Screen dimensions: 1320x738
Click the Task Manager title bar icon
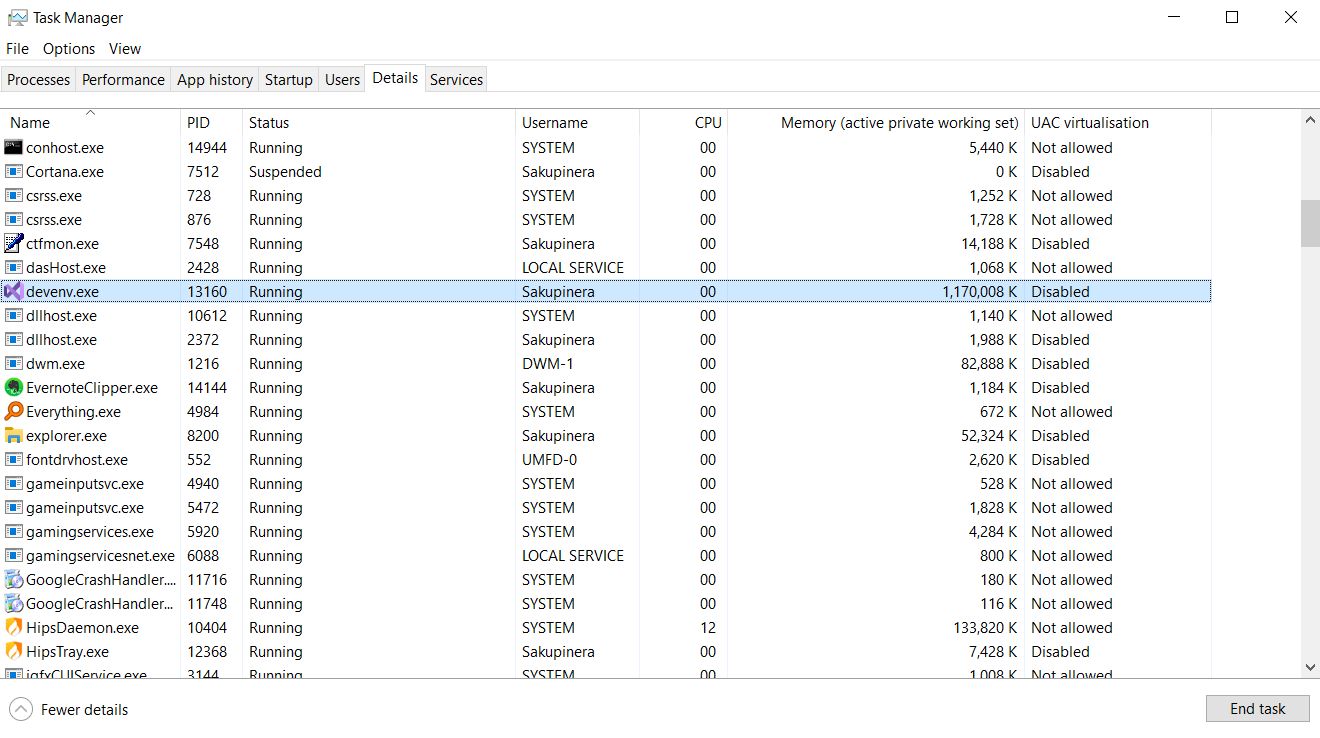[17, 17]
